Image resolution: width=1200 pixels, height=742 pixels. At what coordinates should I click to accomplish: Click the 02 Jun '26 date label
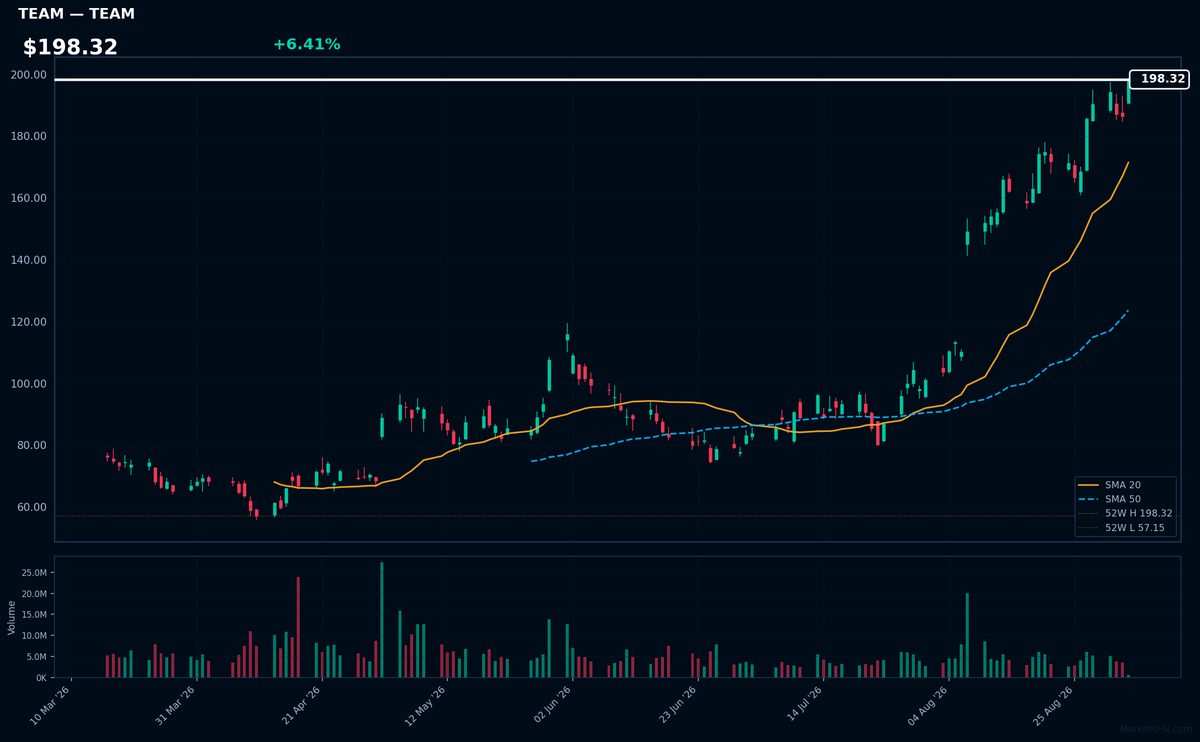coord(552,706)
